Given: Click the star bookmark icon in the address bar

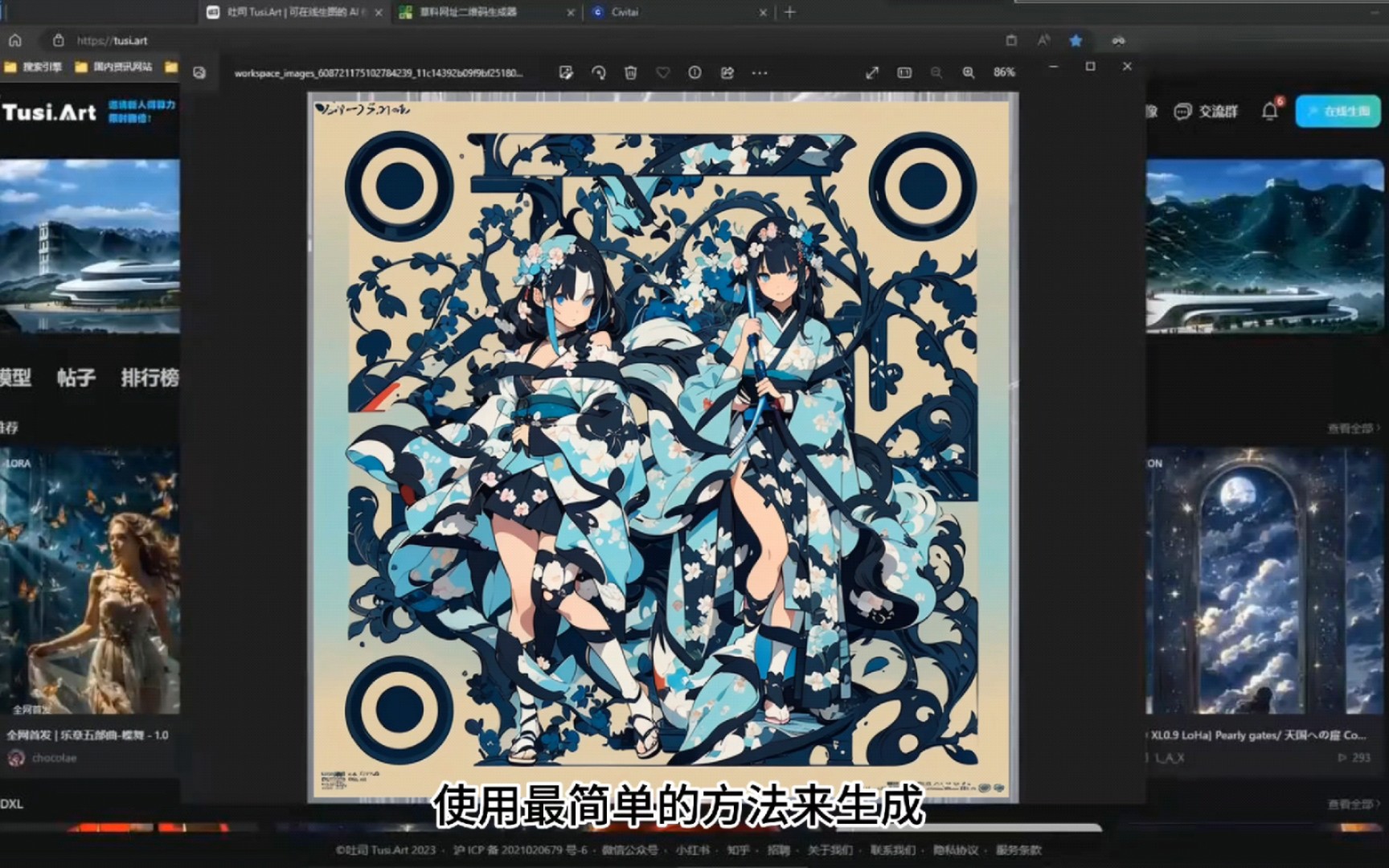Looking at the screenshot, I should pos(1076,40).
